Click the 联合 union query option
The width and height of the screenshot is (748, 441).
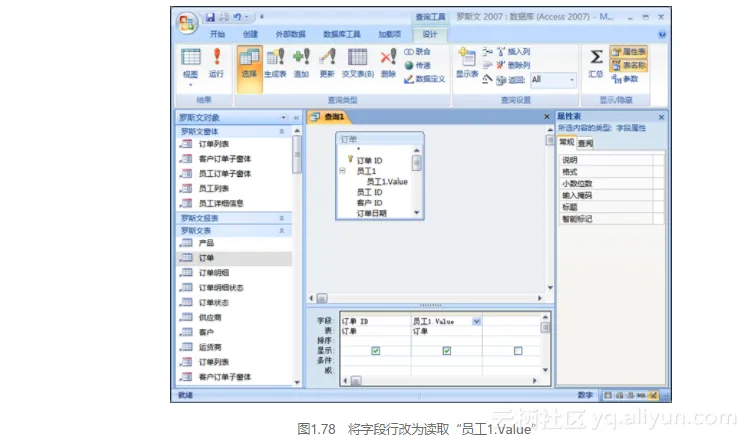click(417, 52)
